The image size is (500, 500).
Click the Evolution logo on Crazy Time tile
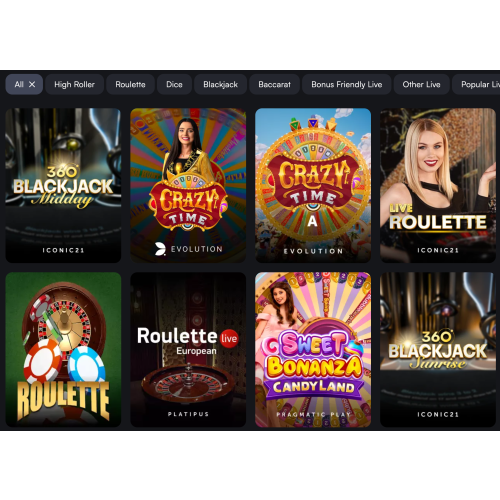click(x=189, y=249)
